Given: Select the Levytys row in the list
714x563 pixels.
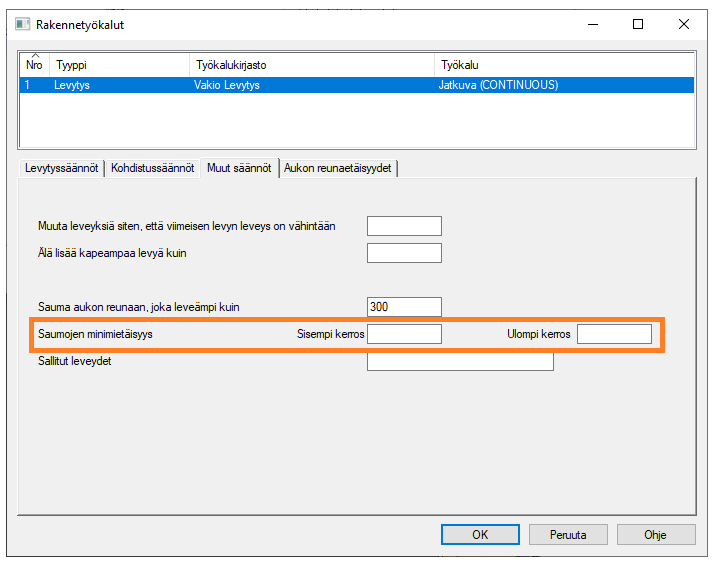Looking at the screenshot, I should pos(72,86).
